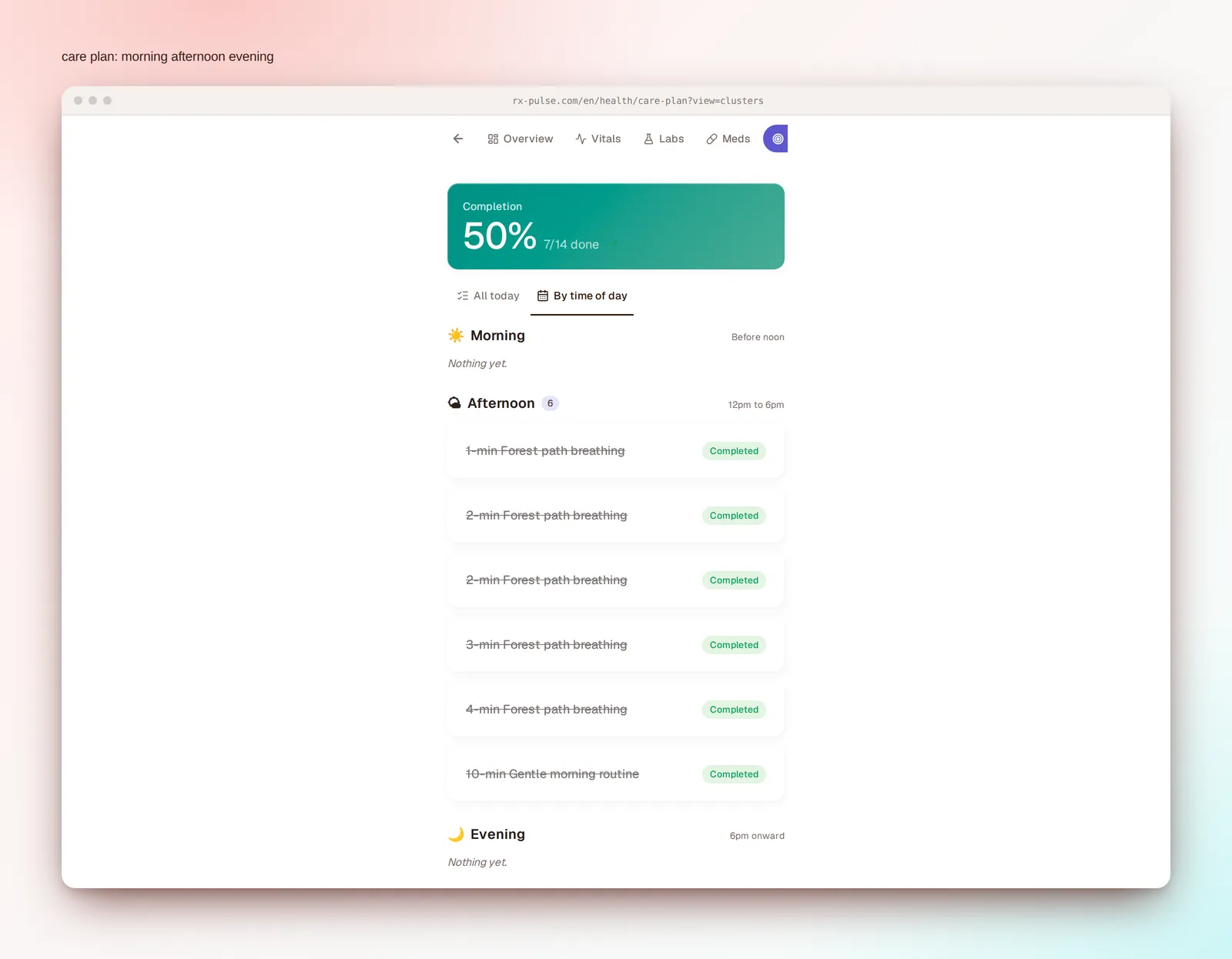Open the 1-min Forest path breathing task
Screen dimensions: 1232x959
click(x=616, y=451)
